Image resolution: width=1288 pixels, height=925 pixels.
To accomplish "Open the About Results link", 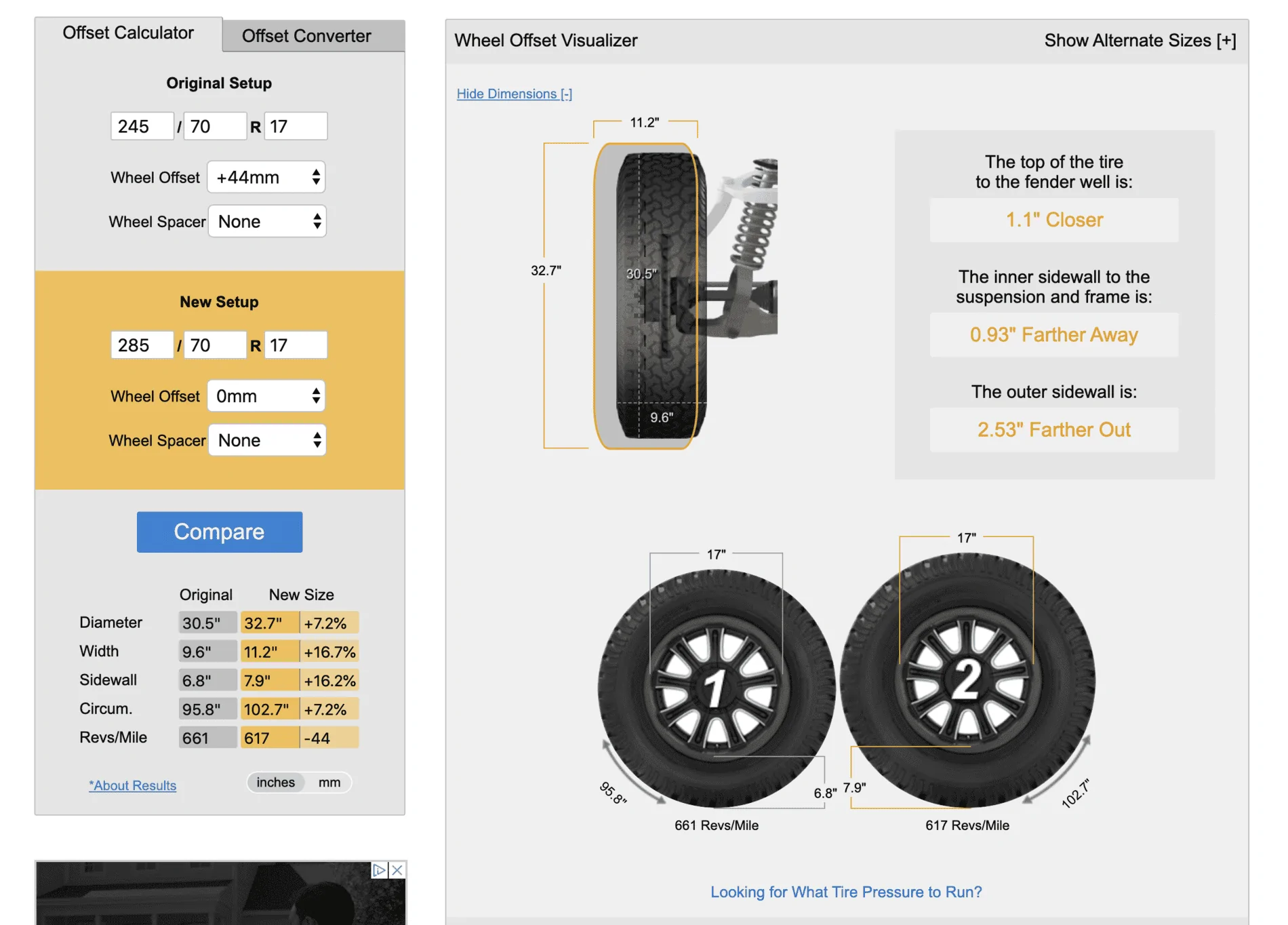I will [x=133, y=785].
